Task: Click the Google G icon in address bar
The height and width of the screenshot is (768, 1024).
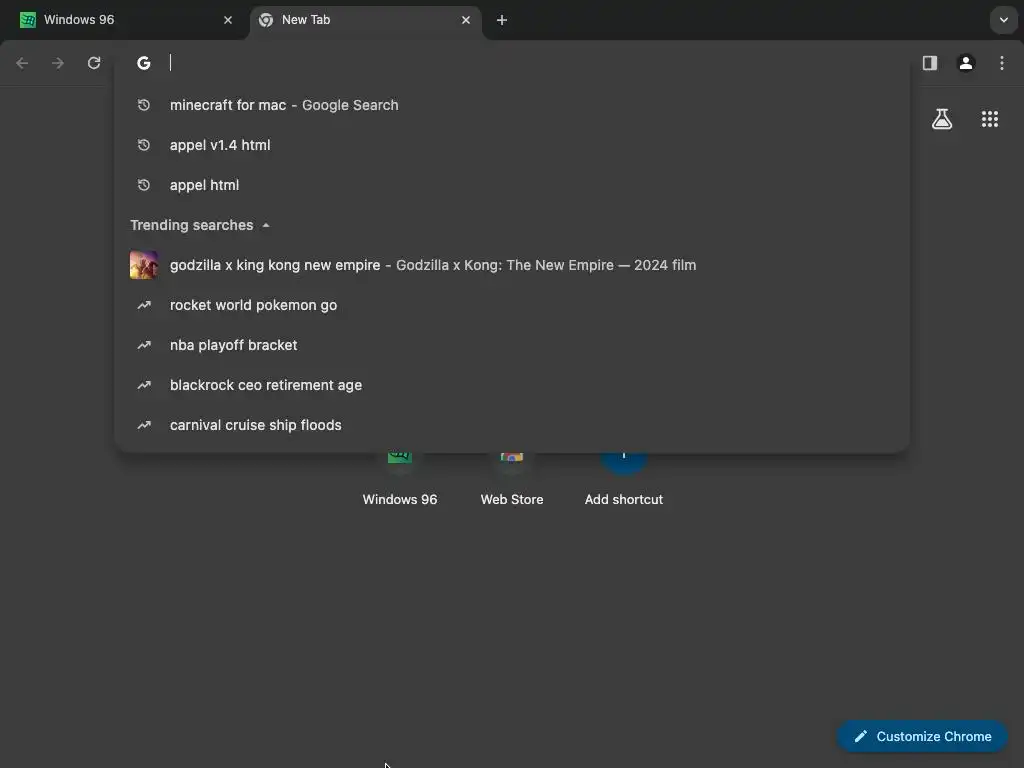Action: [144, 63]
